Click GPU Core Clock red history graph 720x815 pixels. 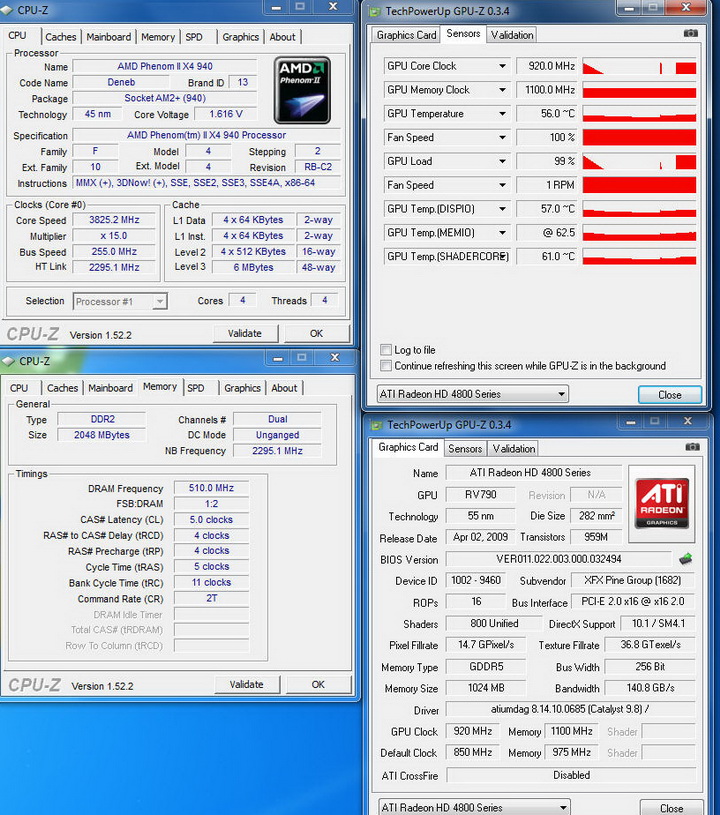pyautogui.click(x=639, y=67)
